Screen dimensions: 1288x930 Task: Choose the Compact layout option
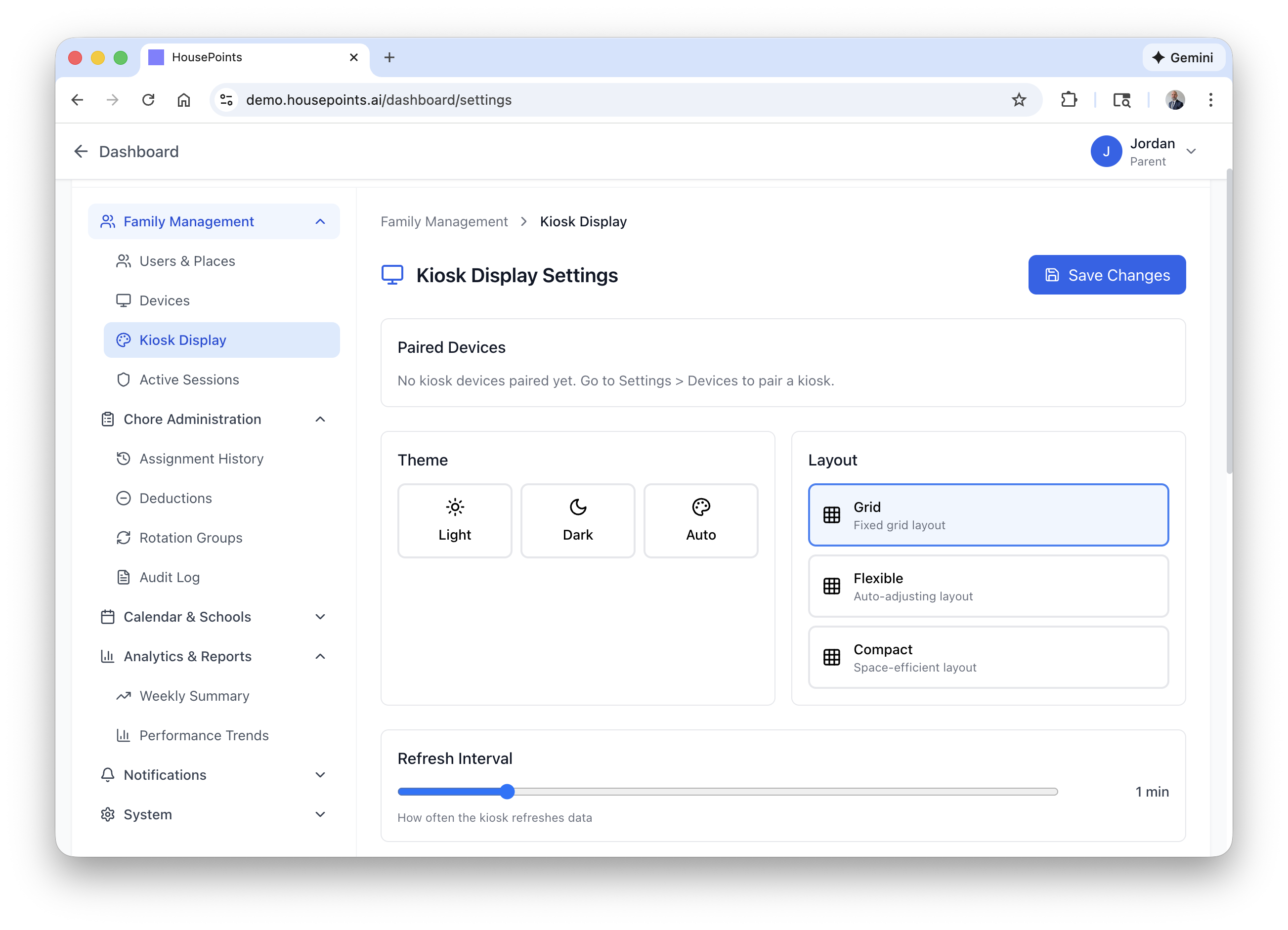(988, 657)
